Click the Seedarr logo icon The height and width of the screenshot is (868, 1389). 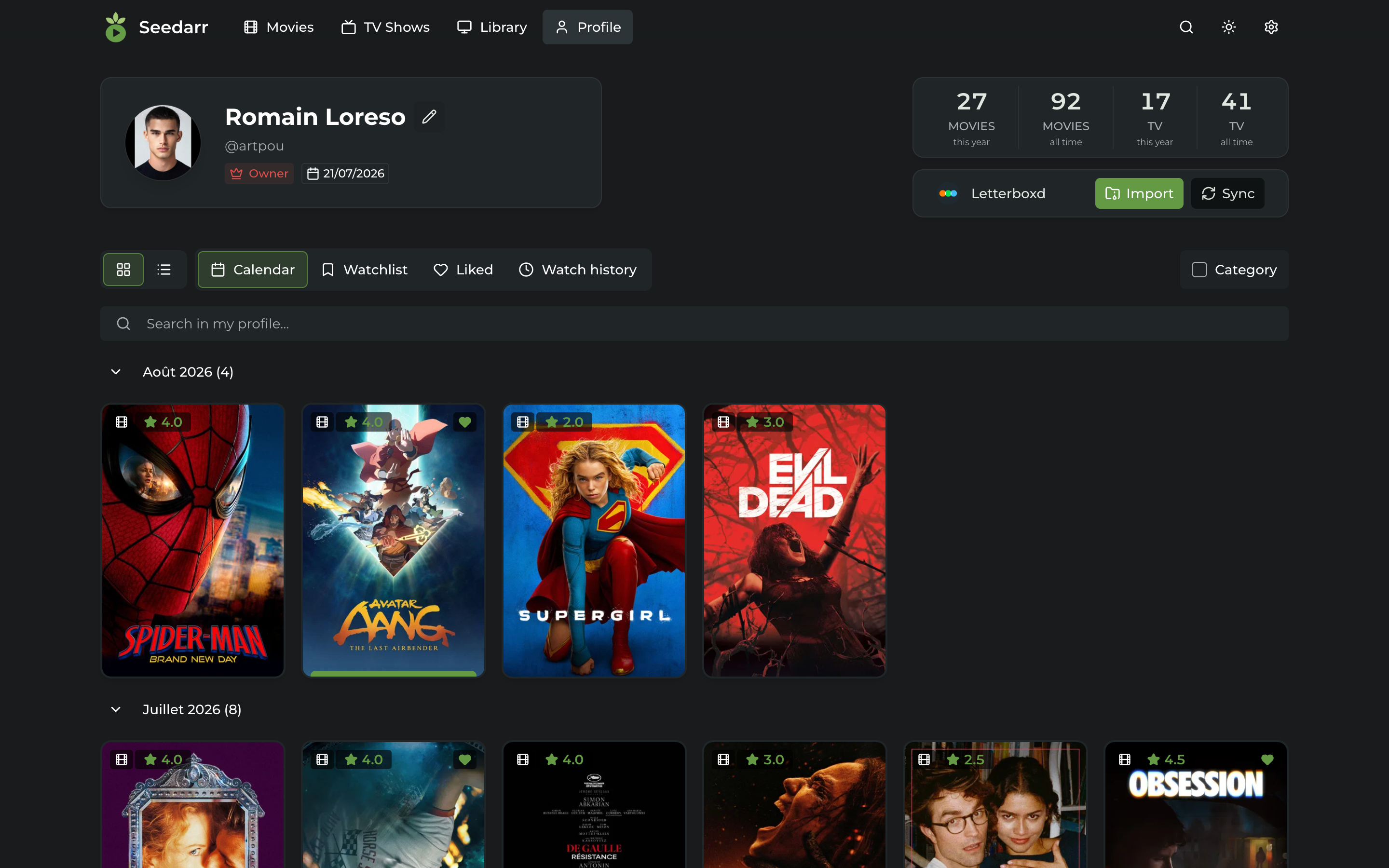pos(115,27)
